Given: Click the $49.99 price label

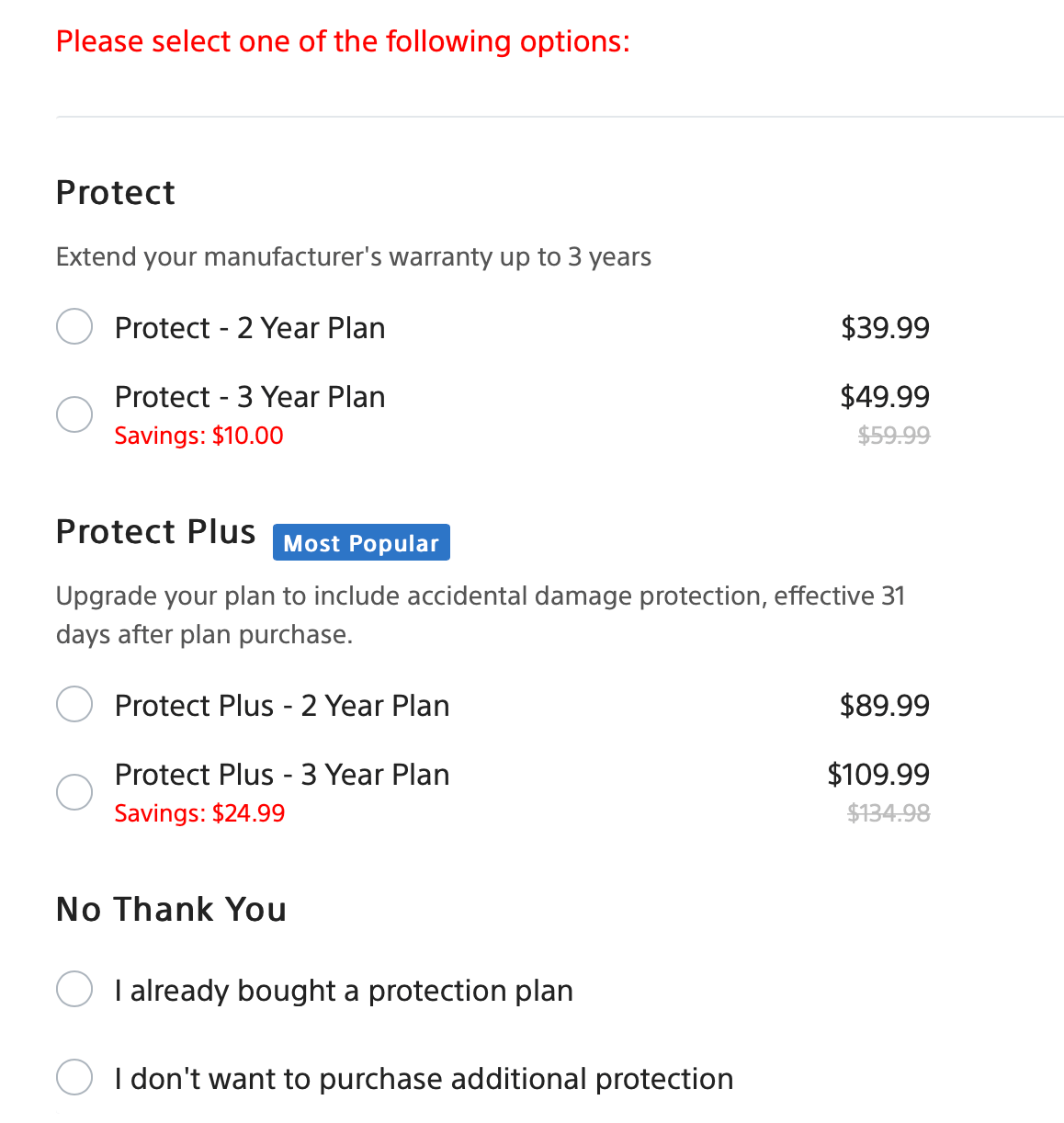Looking at the screenshot, I should [885, 397].
